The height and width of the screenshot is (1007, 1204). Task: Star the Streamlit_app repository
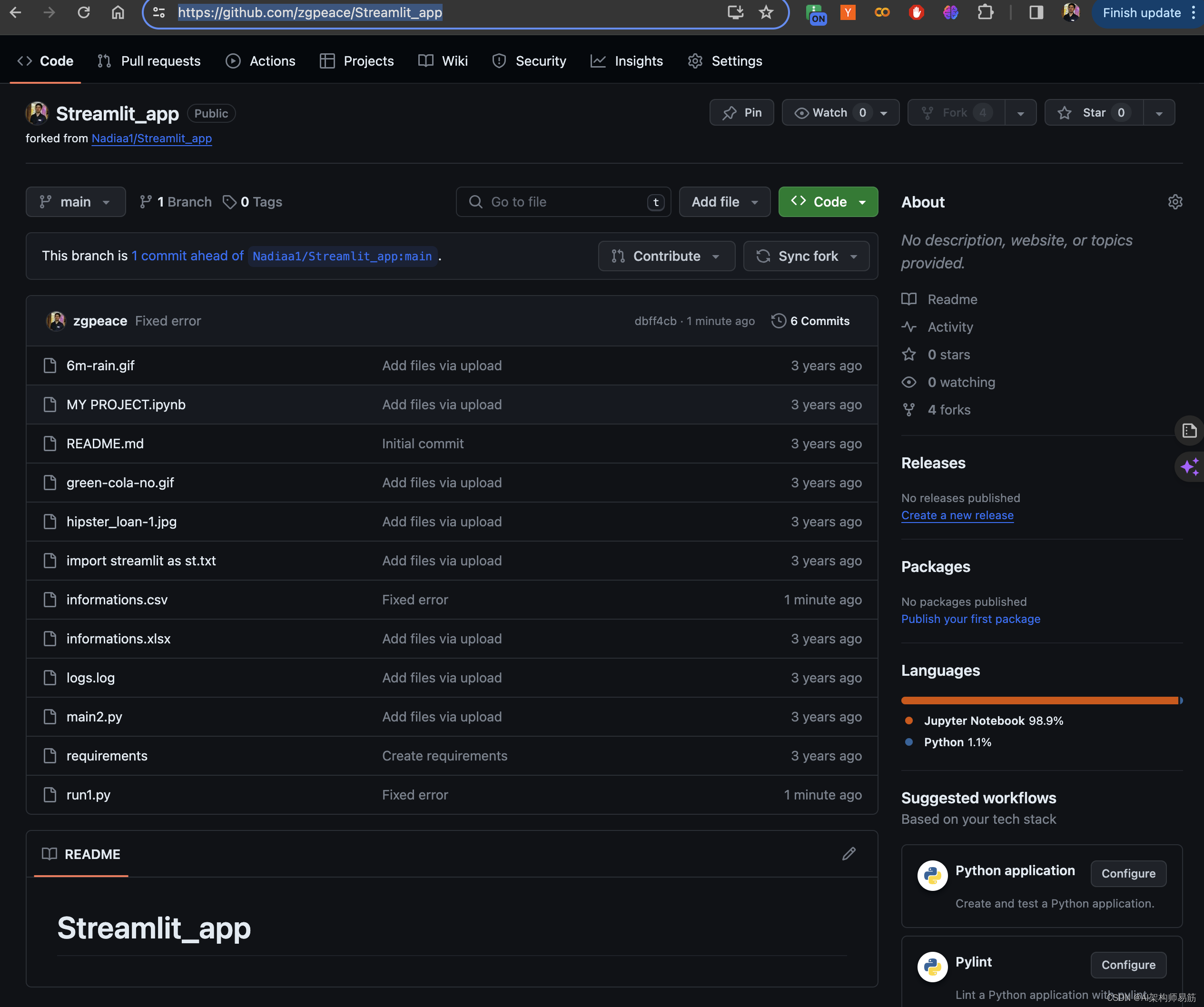pyautogui.click(x=1094, y=112)
